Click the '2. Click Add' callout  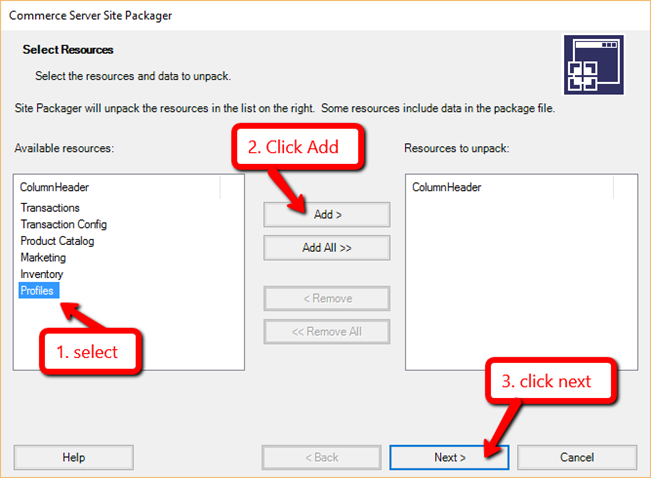click(298, 147)
